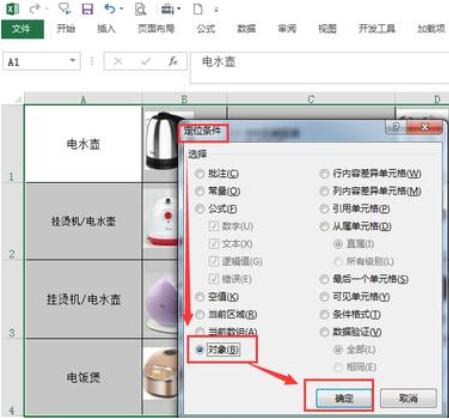
Task: Click the Undo arrow icon
Action: [x=110, y=9]
